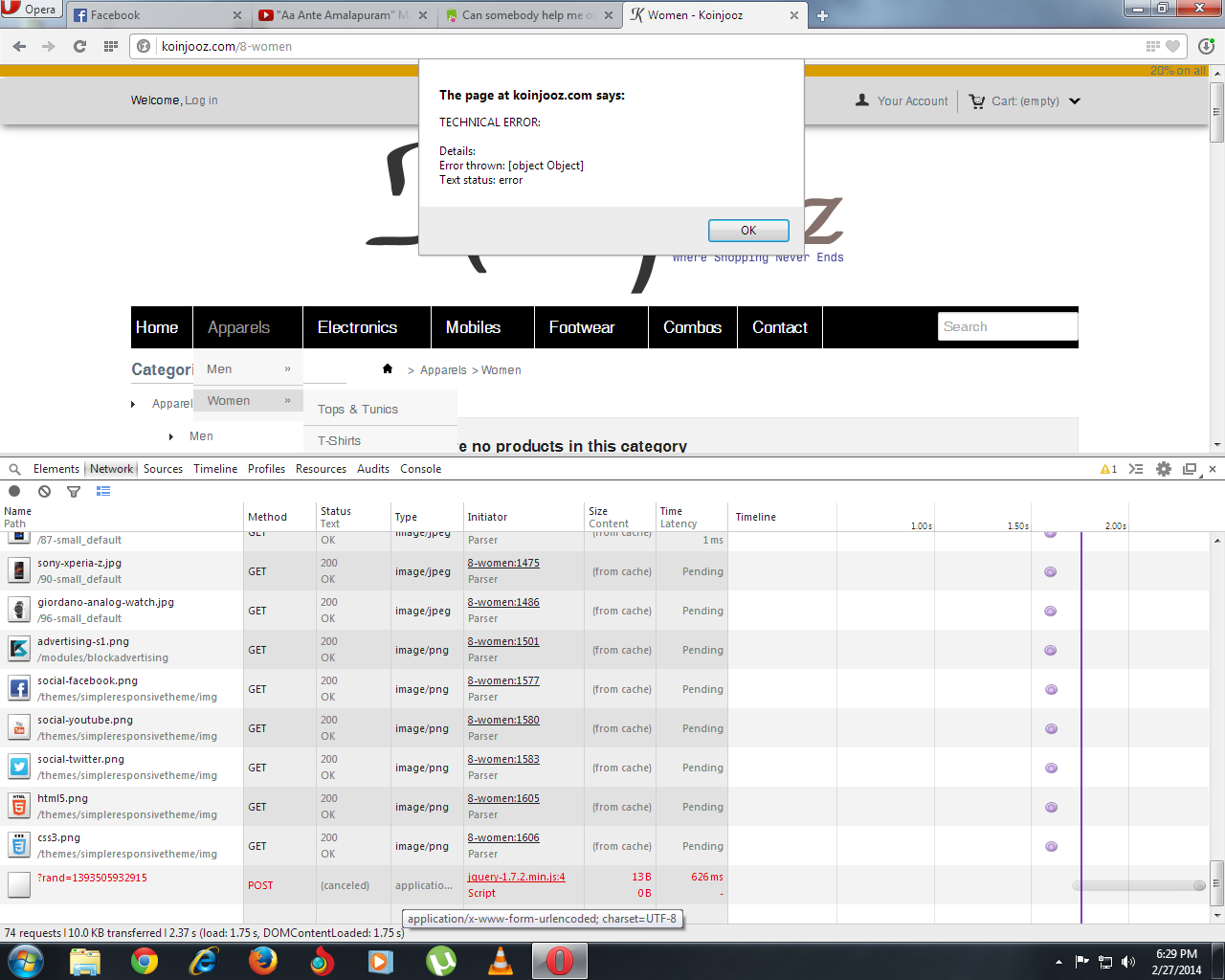
Task: Launch Internet Explorer from the taskbar
Action: [x=204, y=961]
